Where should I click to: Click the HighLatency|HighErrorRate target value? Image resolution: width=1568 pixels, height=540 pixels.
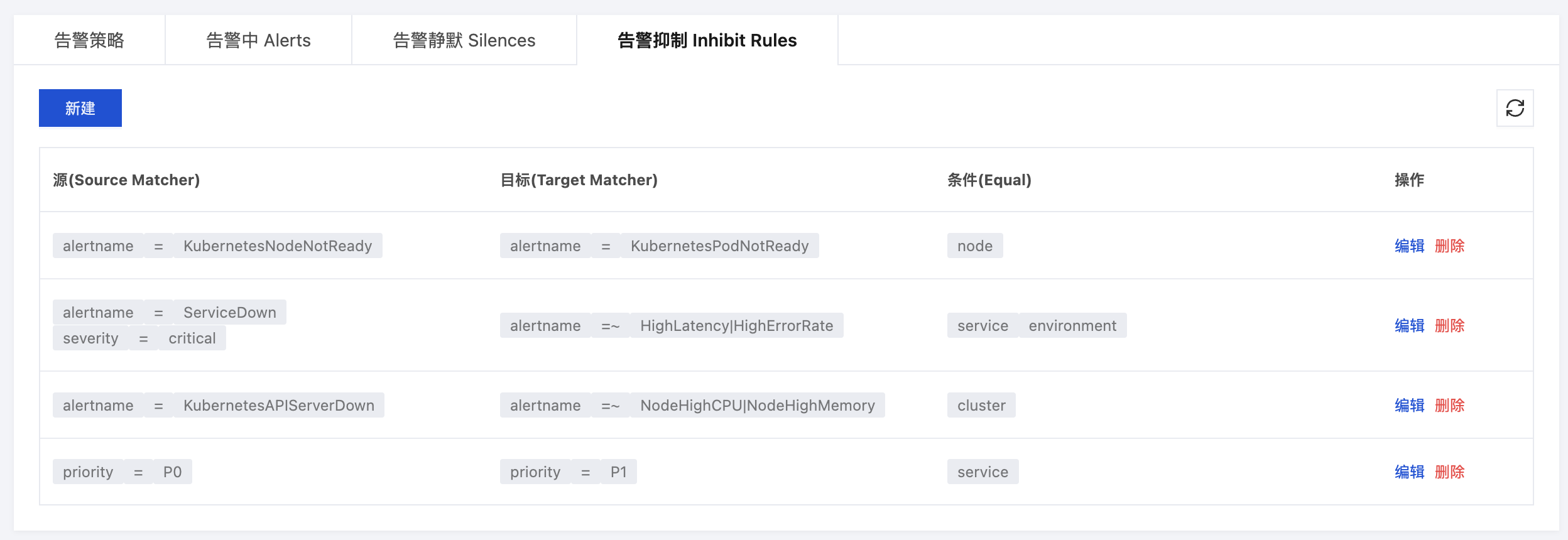736,325
